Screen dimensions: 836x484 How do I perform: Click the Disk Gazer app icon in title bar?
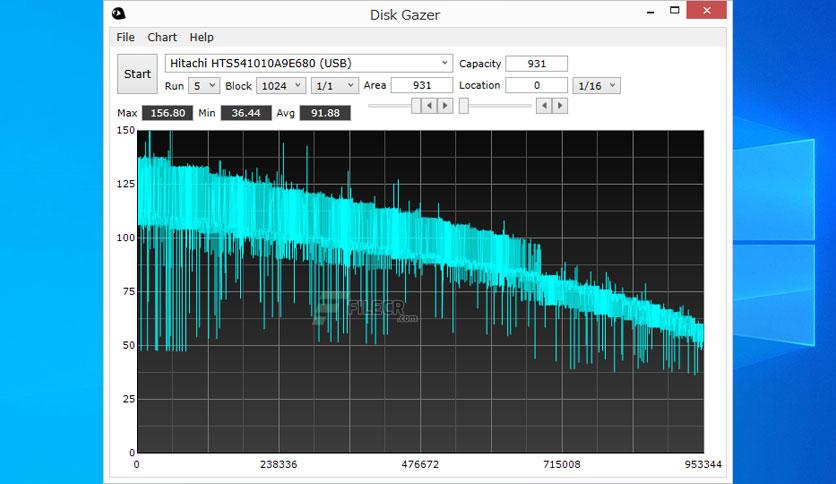pos(118,14)
